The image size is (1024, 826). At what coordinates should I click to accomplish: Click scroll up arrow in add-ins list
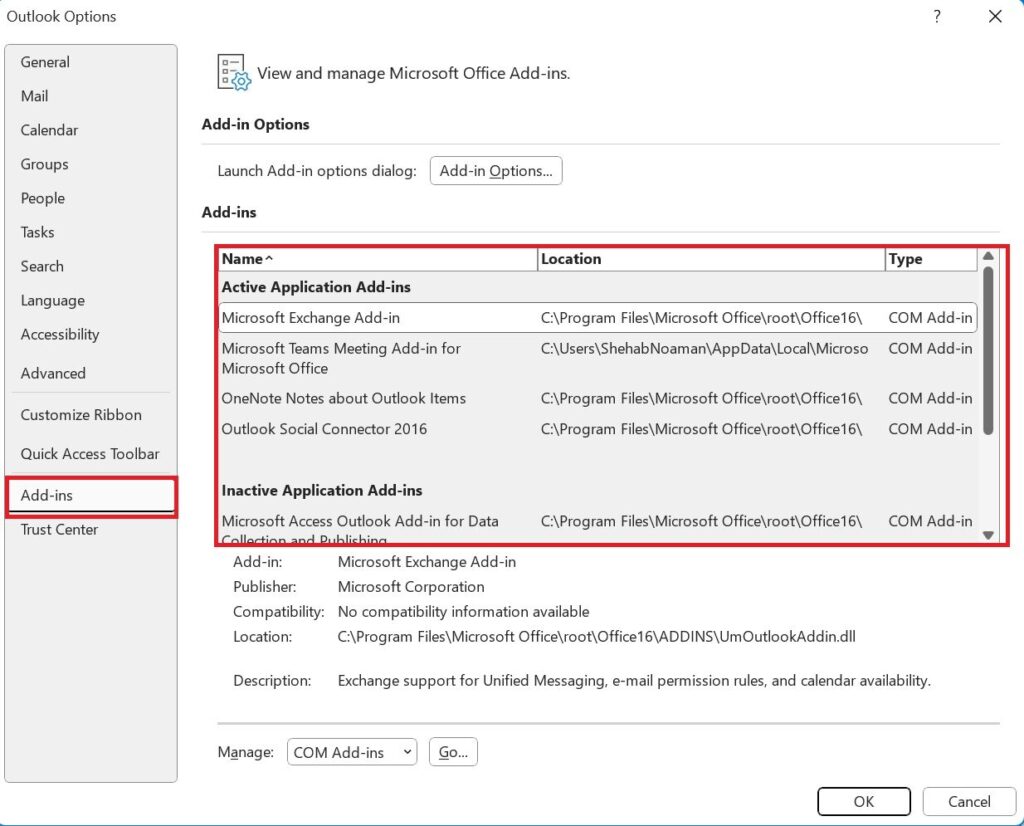(988, 256)
